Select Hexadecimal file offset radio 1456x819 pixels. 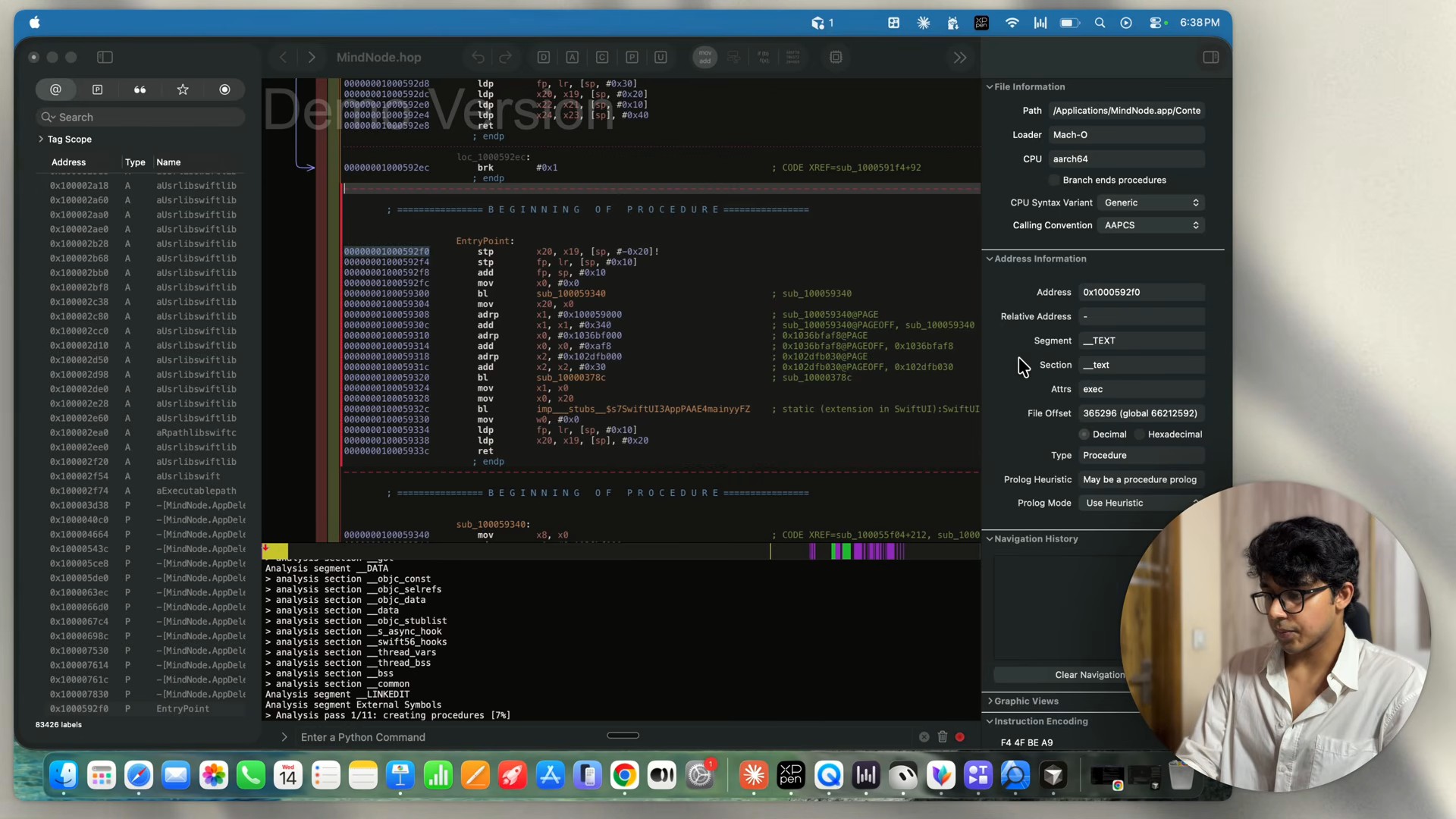[x=1140, y=435]
